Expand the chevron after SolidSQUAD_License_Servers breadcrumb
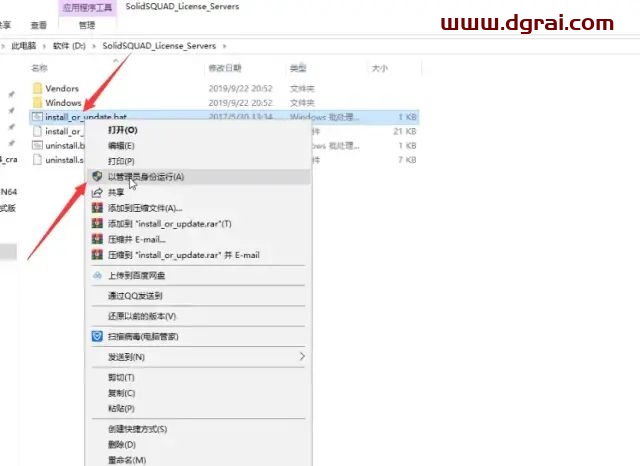Viewport: 640px width, 466px height. coord(224,46)
